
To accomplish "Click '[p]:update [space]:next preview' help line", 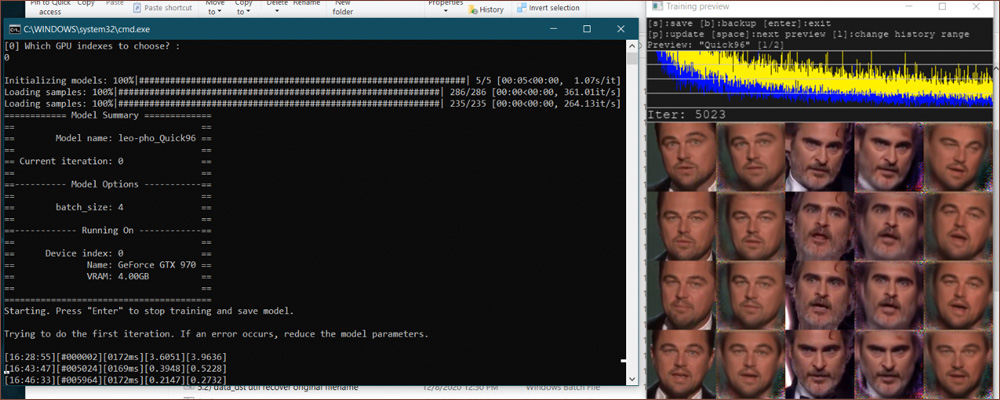I will click(808, 34).
